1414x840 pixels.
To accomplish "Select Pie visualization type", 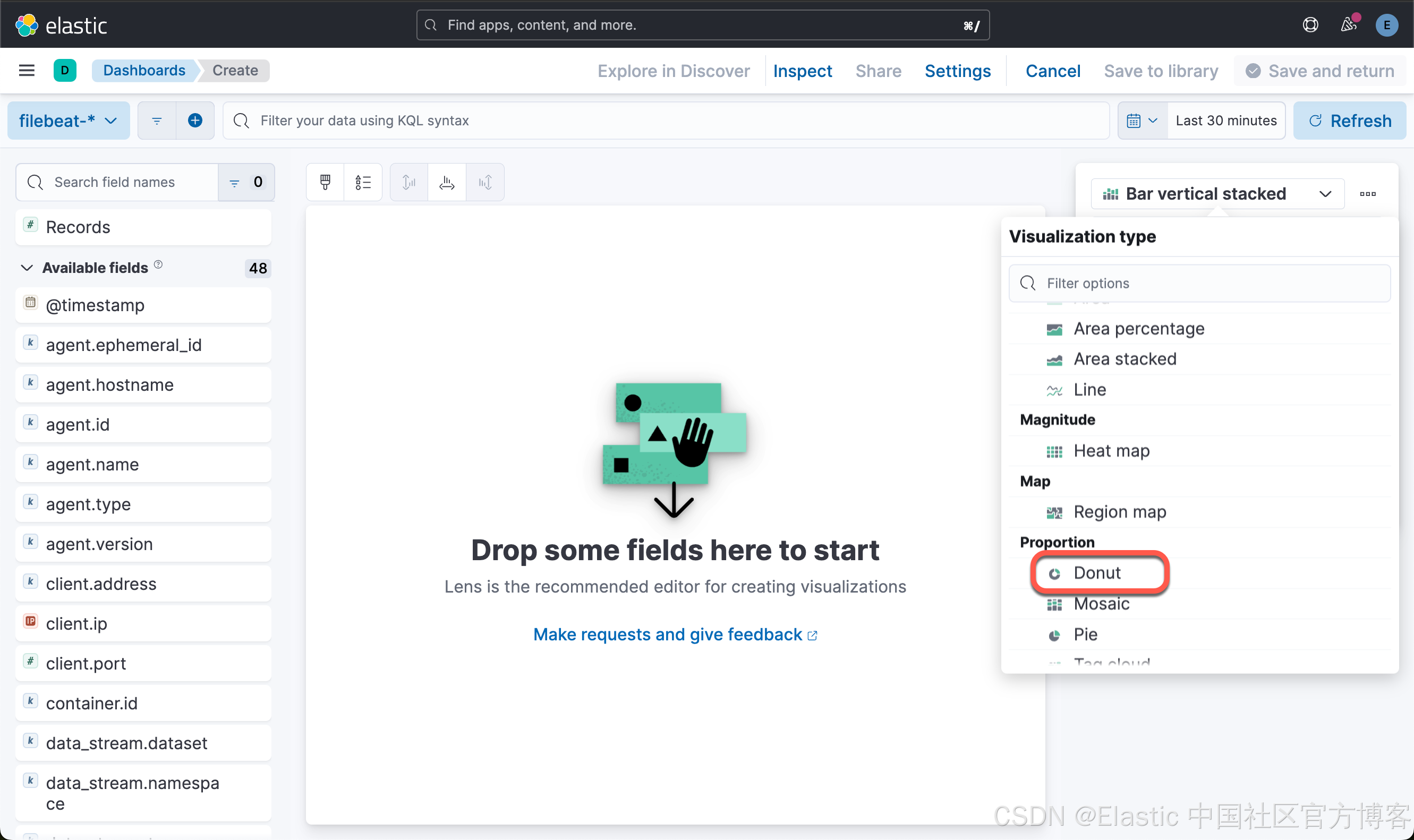I will tap(1199, 634).
